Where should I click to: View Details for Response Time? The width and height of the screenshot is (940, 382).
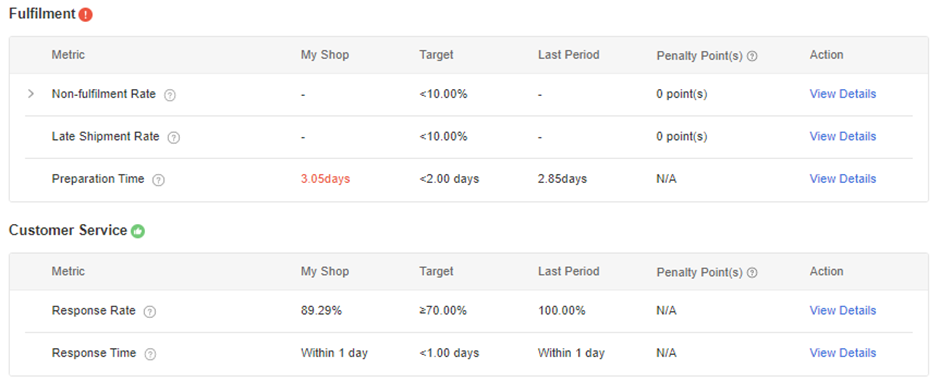tap(842, 353)
